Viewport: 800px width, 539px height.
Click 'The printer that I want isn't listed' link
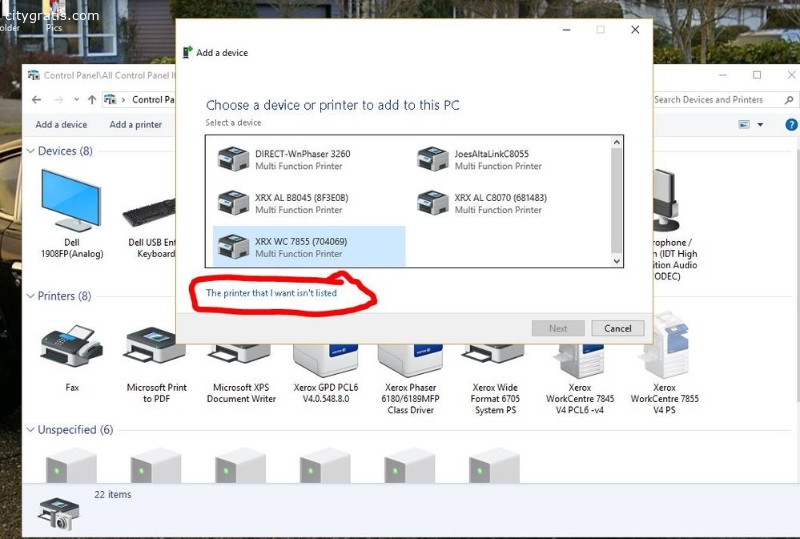tap(271, 293)
